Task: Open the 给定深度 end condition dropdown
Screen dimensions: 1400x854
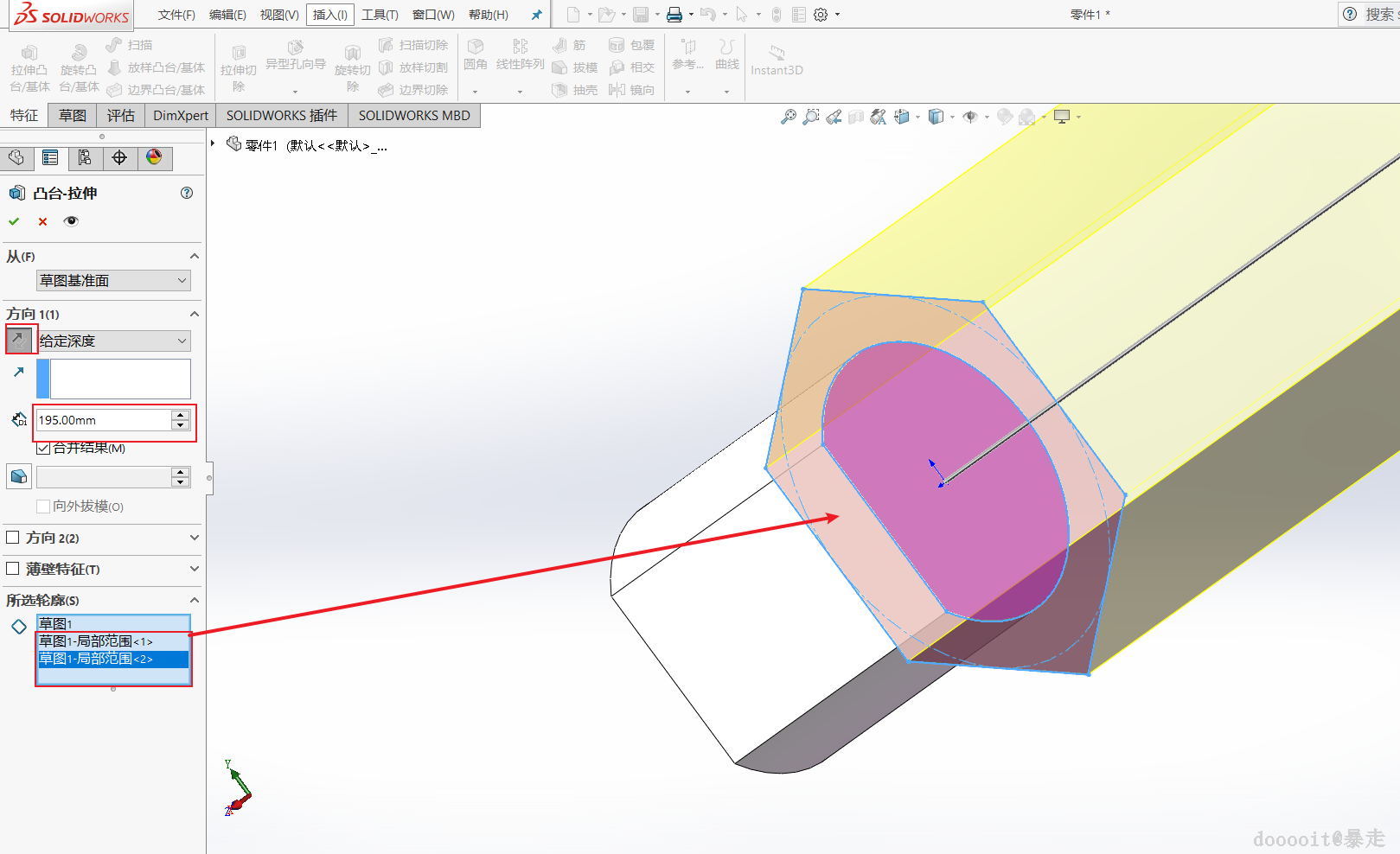Action: (x=113, y=341)
